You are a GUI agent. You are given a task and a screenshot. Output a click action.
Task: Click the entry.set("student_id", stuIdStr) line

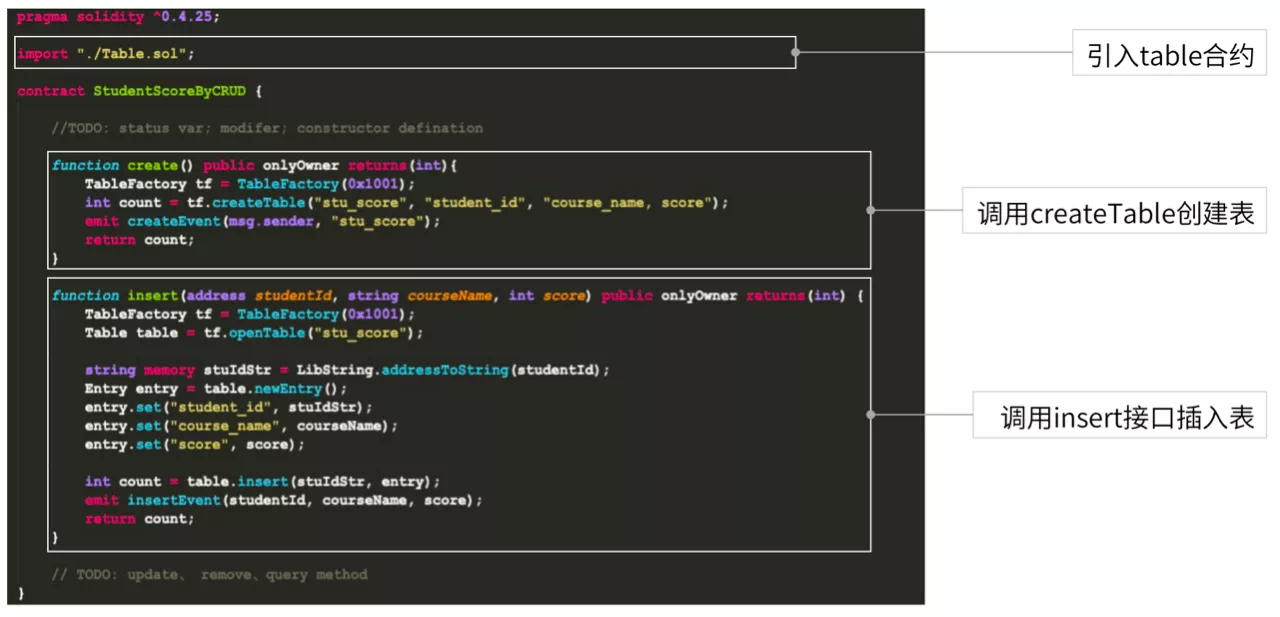[x=228, y=408]
